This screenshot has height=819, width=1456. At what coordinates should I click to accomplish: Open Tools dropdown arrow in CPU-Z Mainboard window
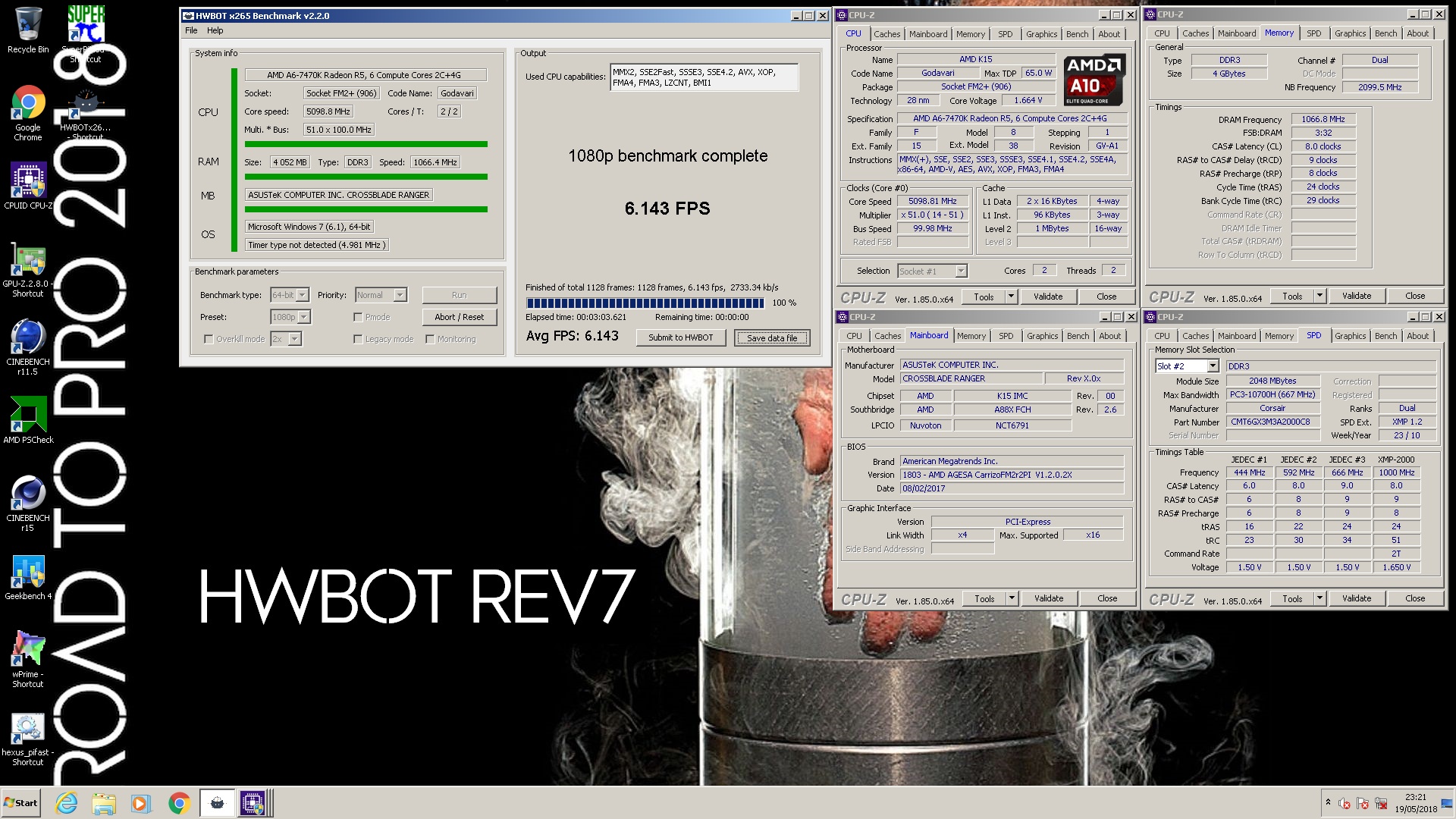1012,598
